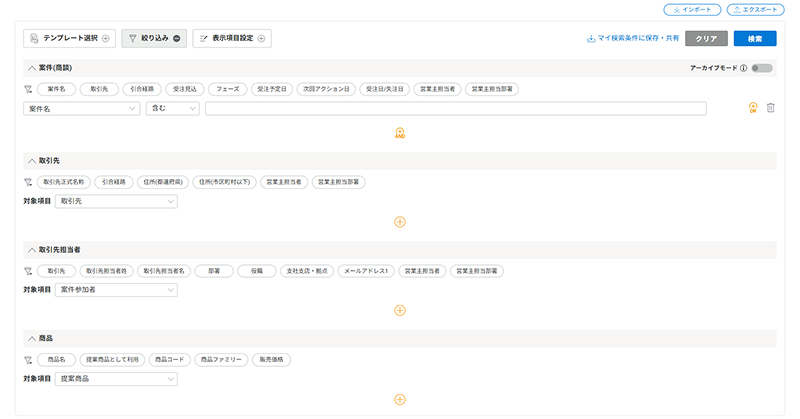Click the filter icon before the 商品名 chip

(x=28, y=360)
